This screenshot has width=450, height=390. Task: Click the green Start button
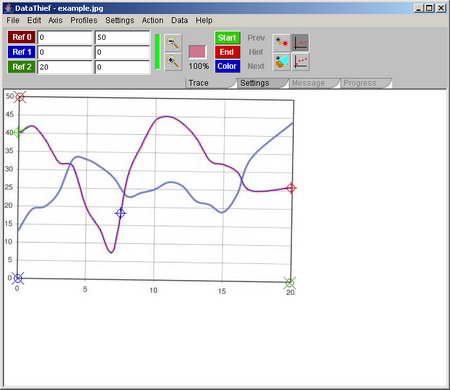pos(227,38)
